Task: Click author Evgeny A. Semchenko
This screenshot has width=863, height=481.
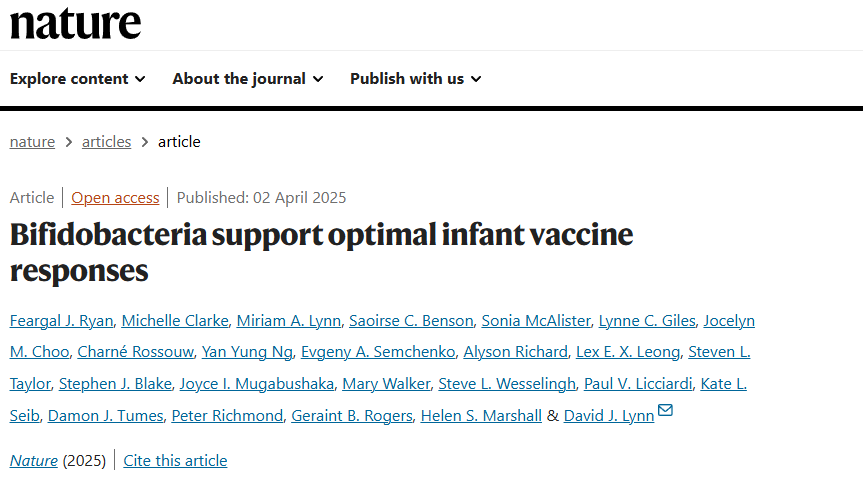Action: coord(378,352)
